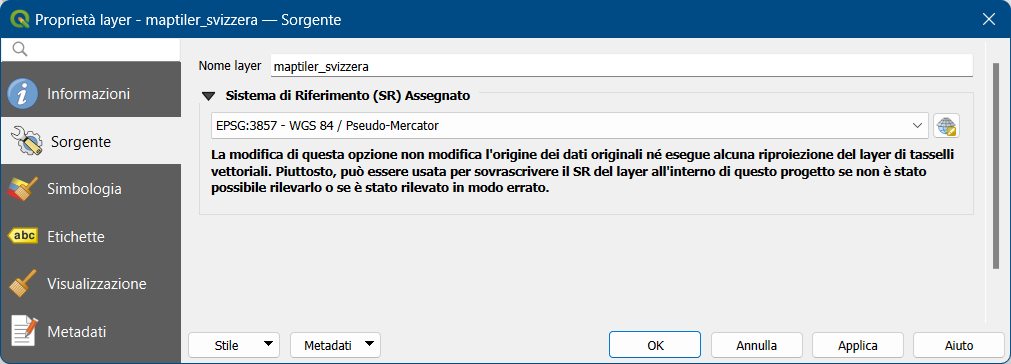Screen dimensions: 1011x364
Task: Open the EPSG:3857 reference system dropdown
Action: click(x=570, y=126)
